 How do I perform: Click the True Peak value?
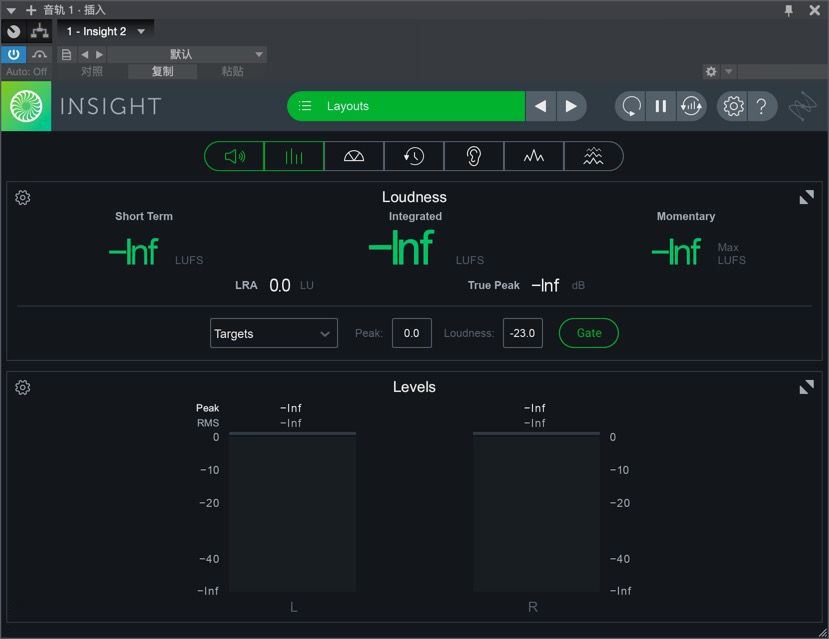[x=545, y=285]
